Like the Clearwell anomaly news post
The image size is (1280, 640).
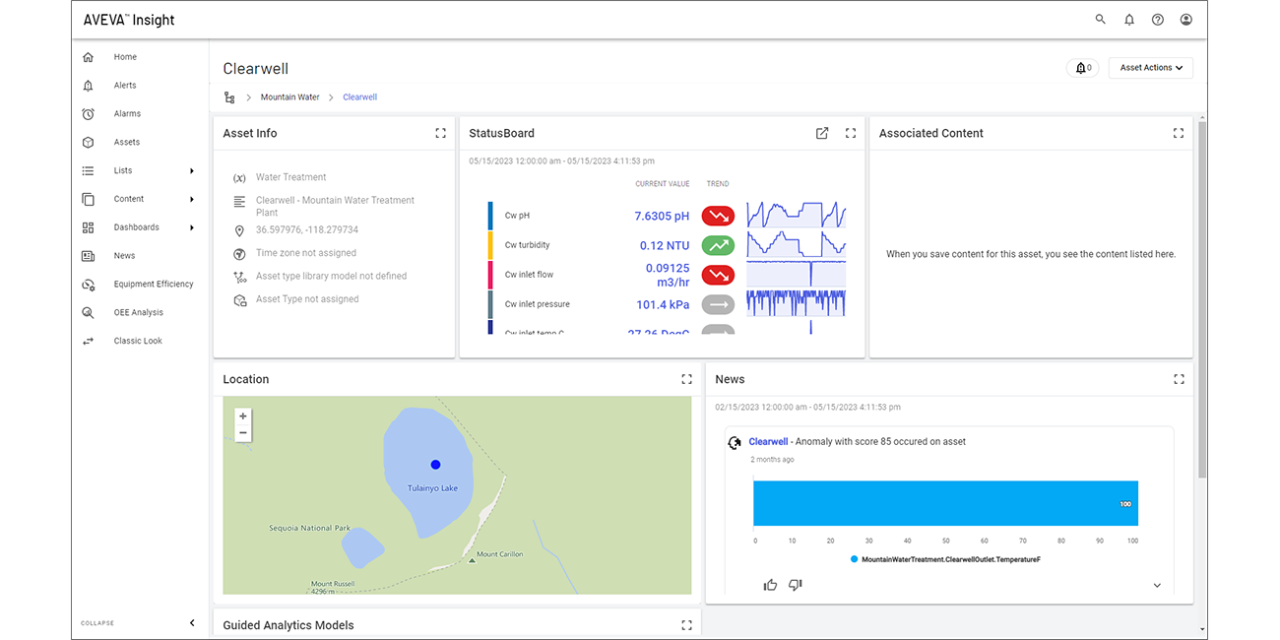click(x=770, y=585)
